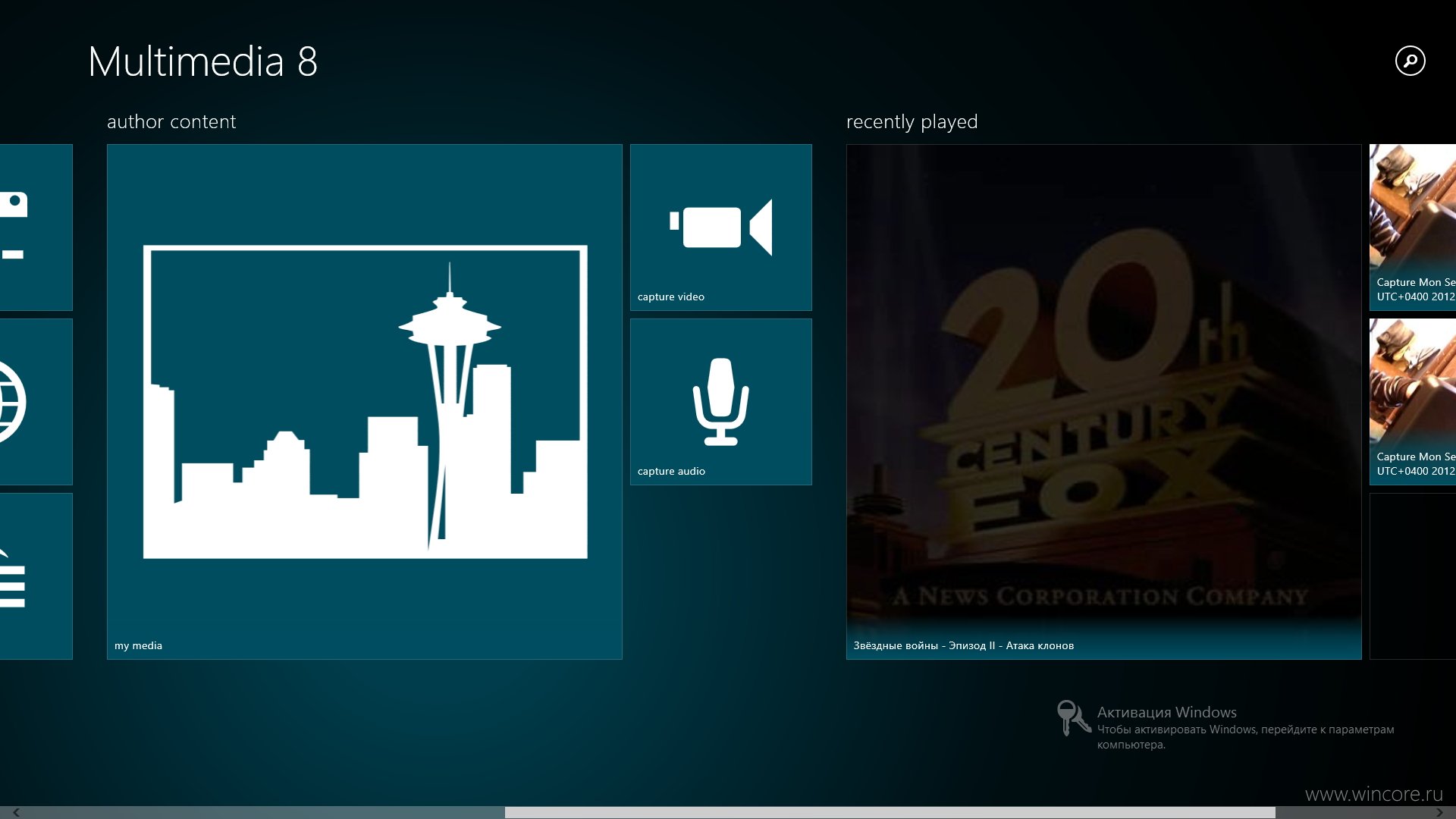Click the Multimedia 8 title
This screenshot has width=1456, height=819.
tap(202, 61)
